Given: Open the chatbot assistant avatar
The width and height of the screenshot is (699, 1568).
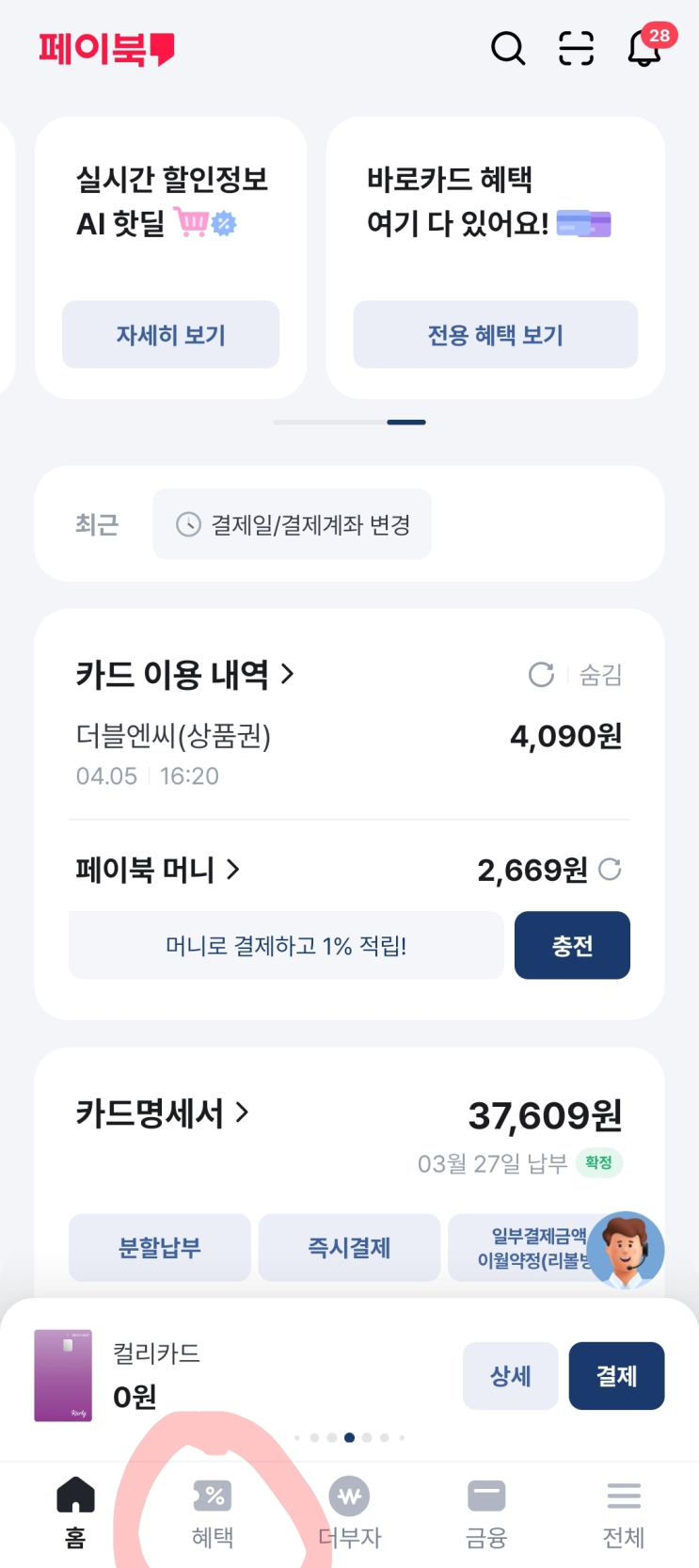Looking at the screenshot, I should click(626, 1249).
